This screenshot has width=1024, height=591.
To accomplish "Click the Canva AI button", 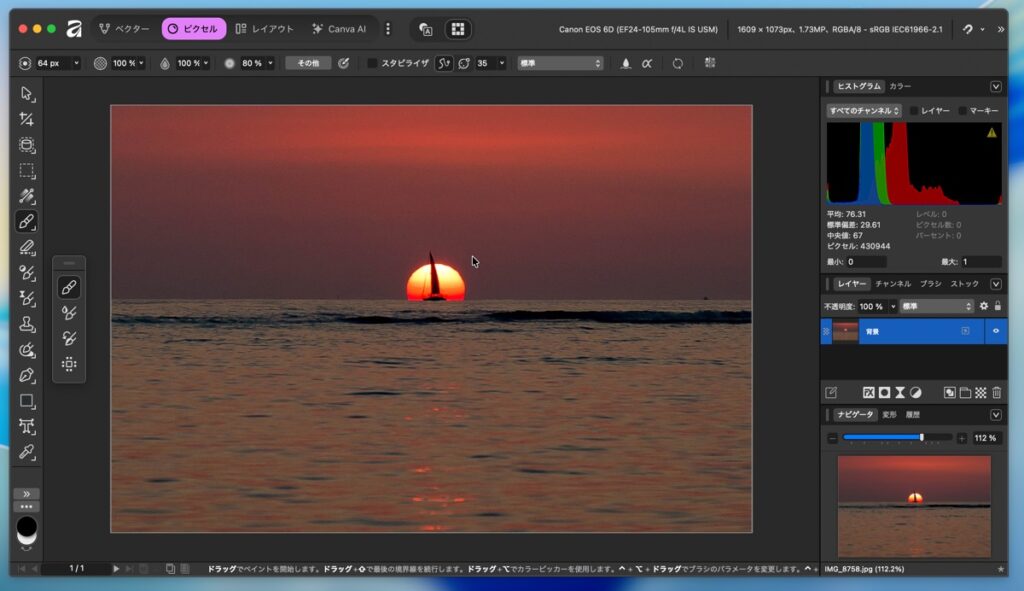I will [339, 29].
